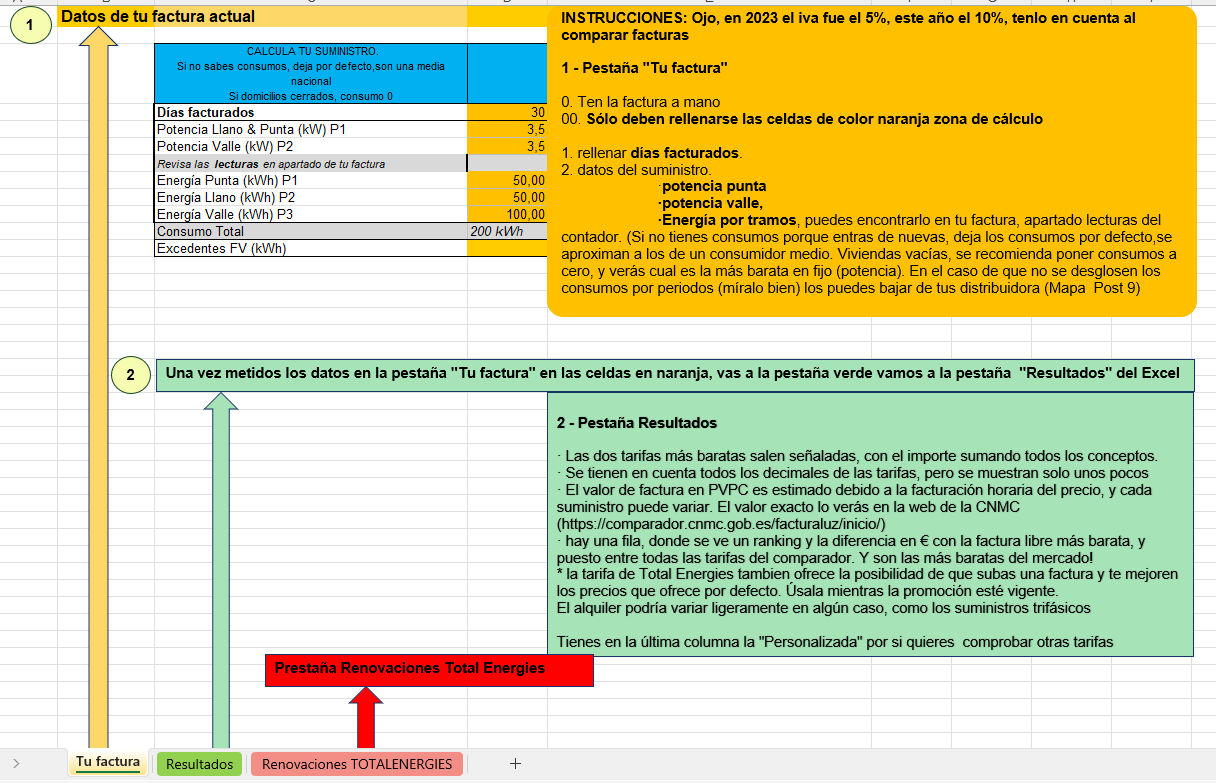Click the Consumo Total 200 kWh cell
The width and height of the screenshot is (1216, 783).
click(507, 231)
